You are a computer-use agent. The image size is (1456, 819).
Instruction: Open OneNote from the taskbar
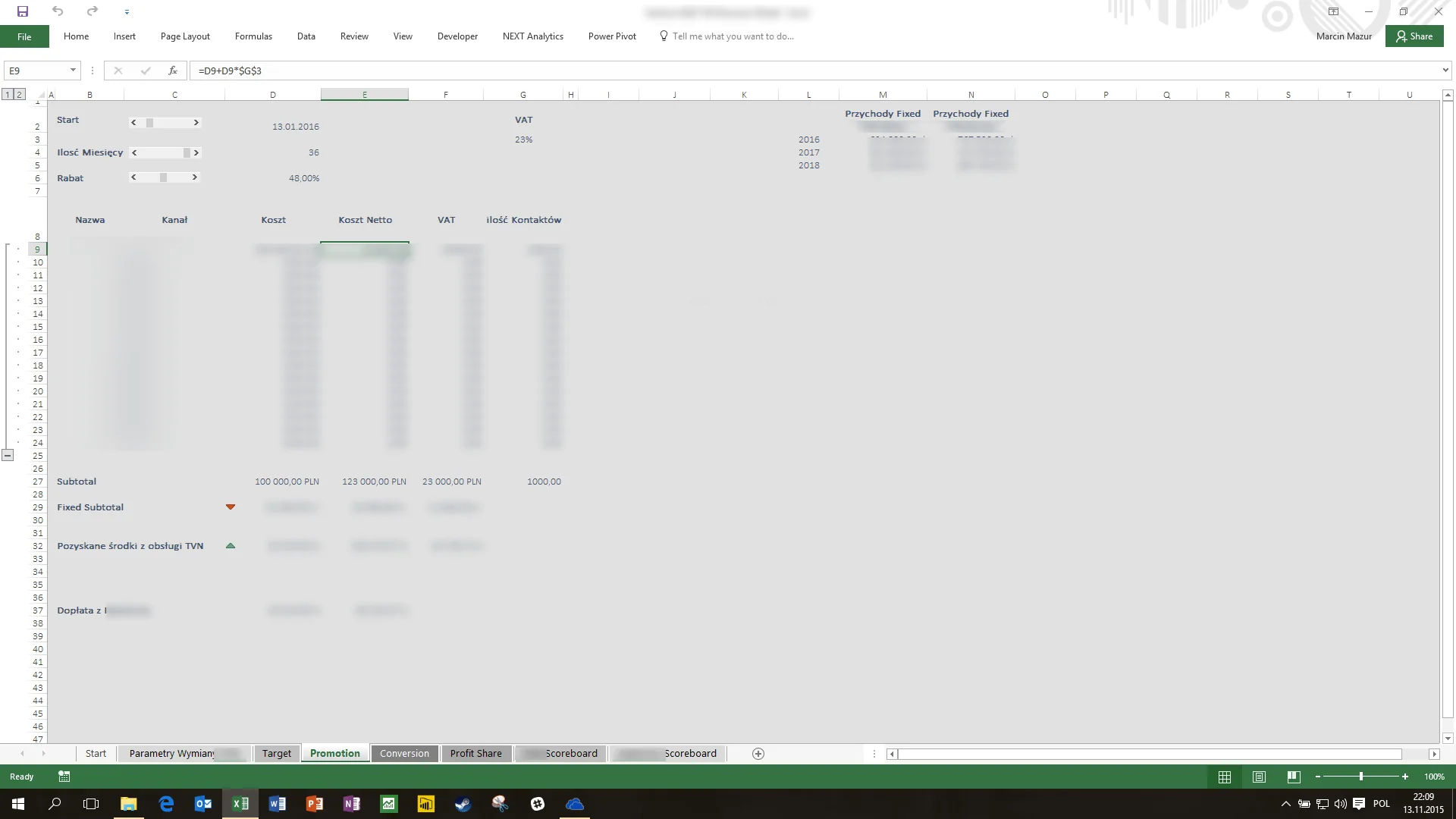click(352, 804)
